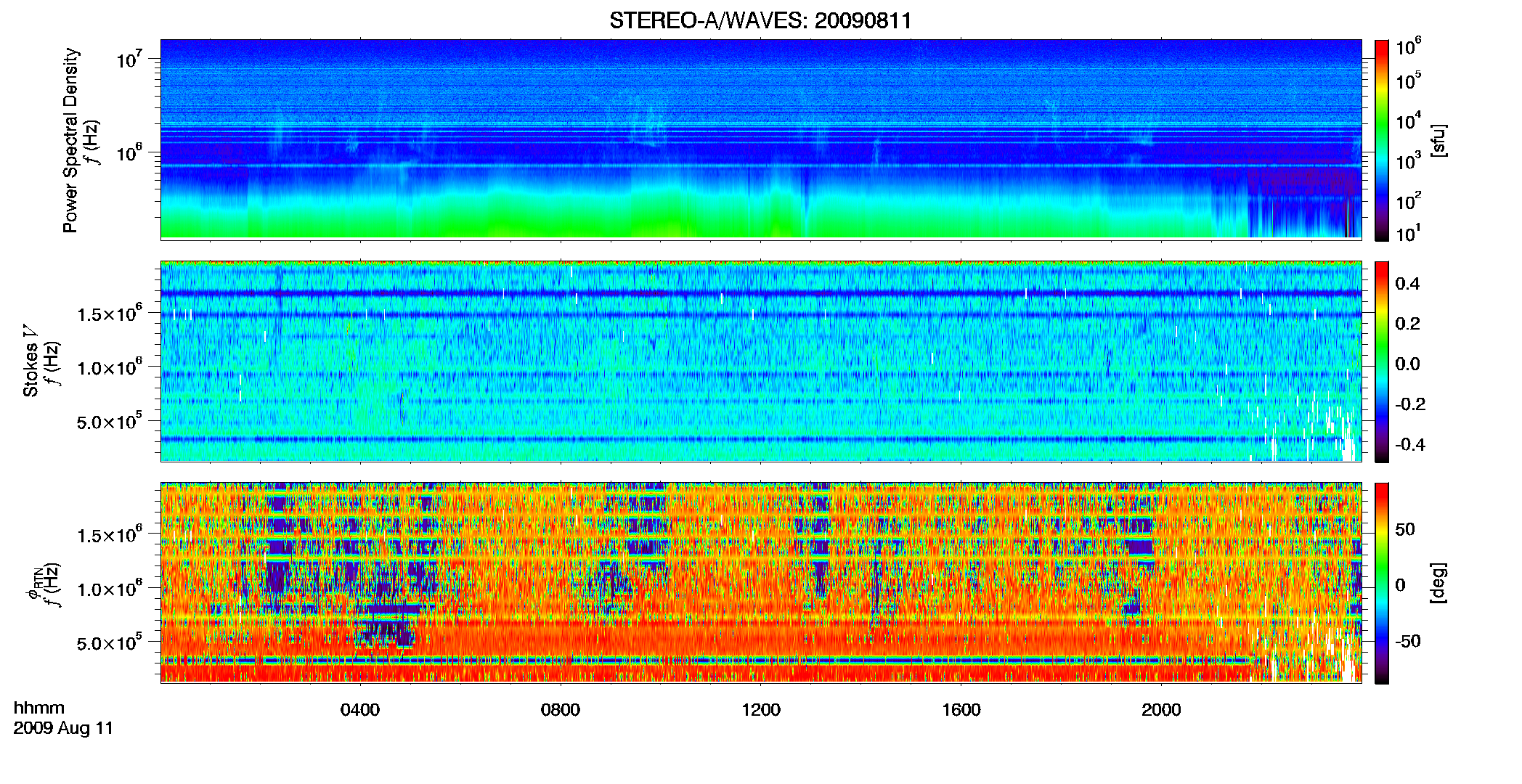The image size is (1522, 784).
Task: Click the Stokes V spectrogram panel
Action: point(761,361)
